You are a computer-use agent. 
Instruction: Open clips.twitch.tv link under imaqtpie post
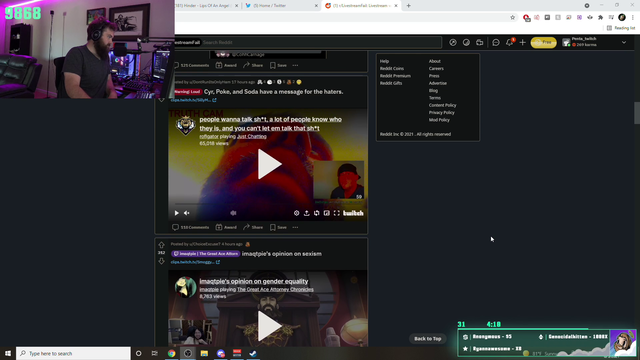[x=195, y=262]
